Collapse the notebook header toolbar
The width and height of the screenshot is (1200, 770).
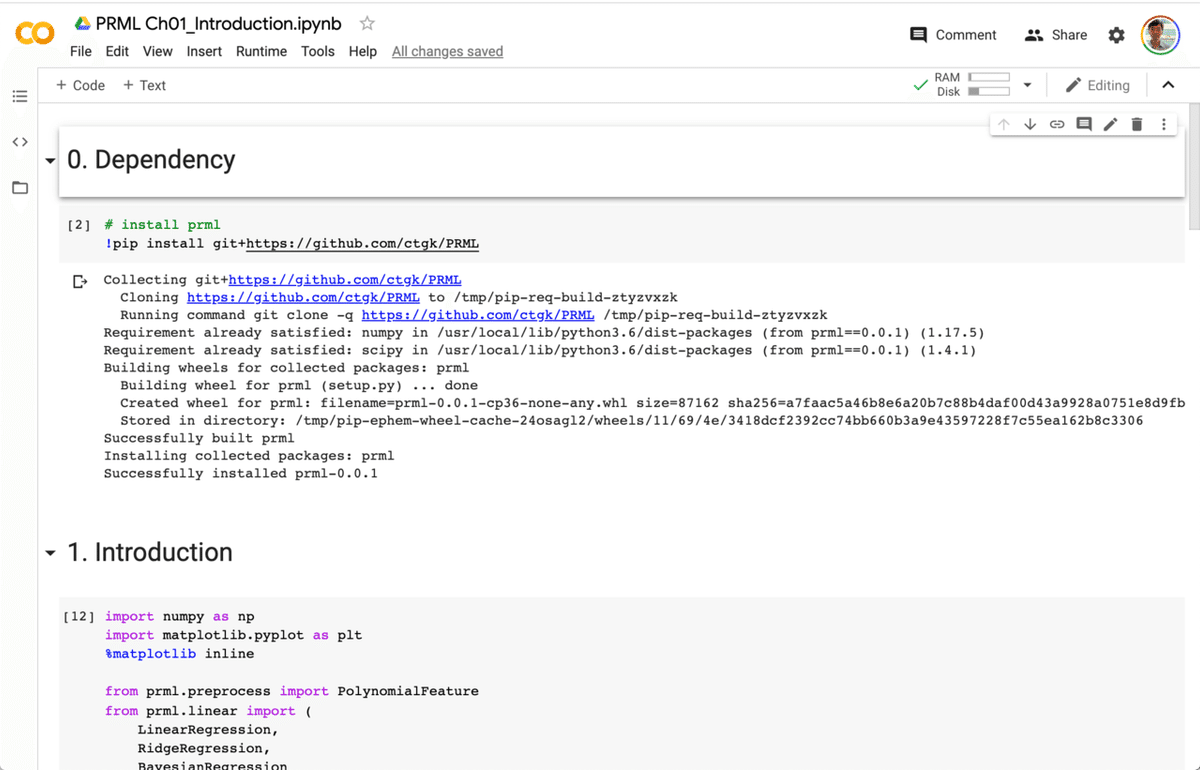tap(1168, 85)
